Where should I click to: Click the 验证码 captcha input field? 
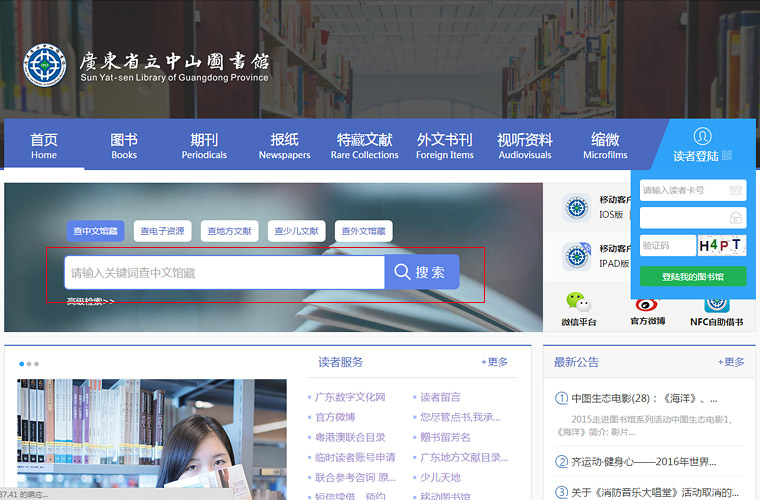coord(667,246)
